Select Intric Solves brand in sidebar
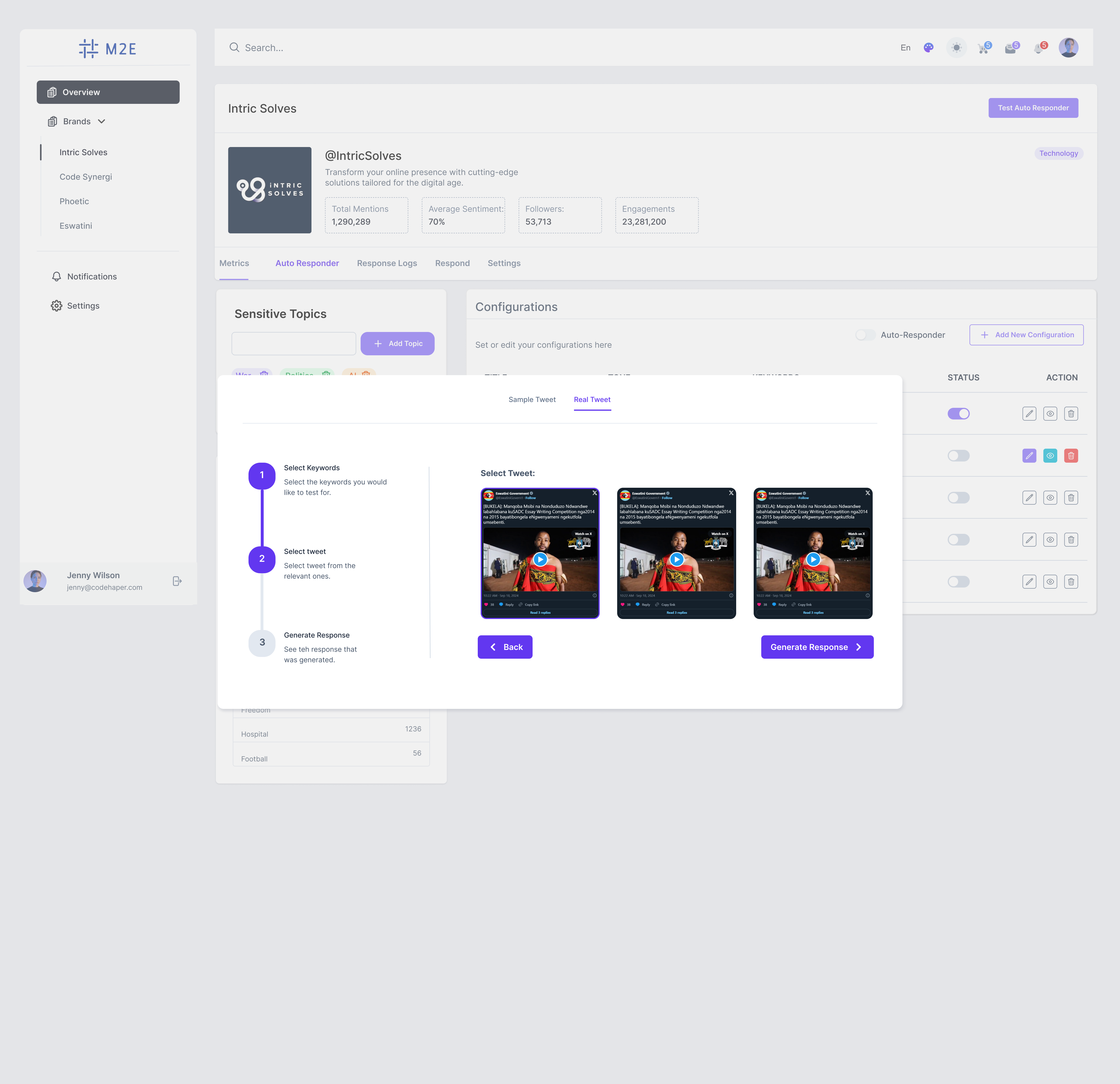The image size is (1120, 1084). pyautogui.click(x=83, y=153)
